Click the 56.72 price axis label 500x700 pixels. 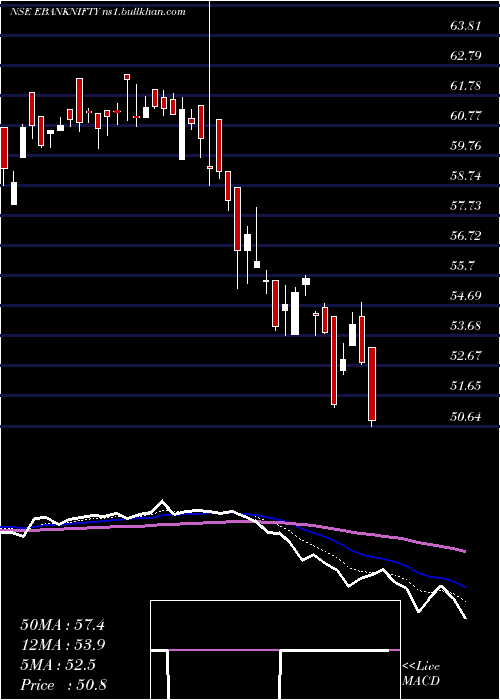466,236
